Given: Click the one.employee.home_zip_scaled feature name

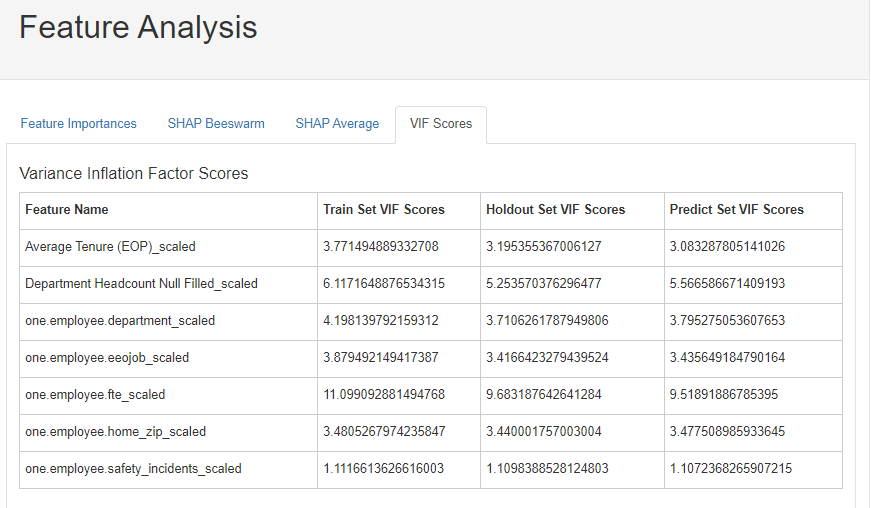Looking at the screenshot, I should point(115,432).
